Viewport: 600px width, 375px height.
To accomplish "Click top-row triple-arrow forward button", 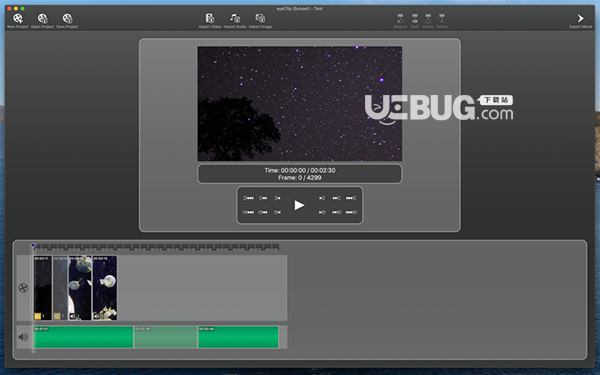I will [351, 198].
